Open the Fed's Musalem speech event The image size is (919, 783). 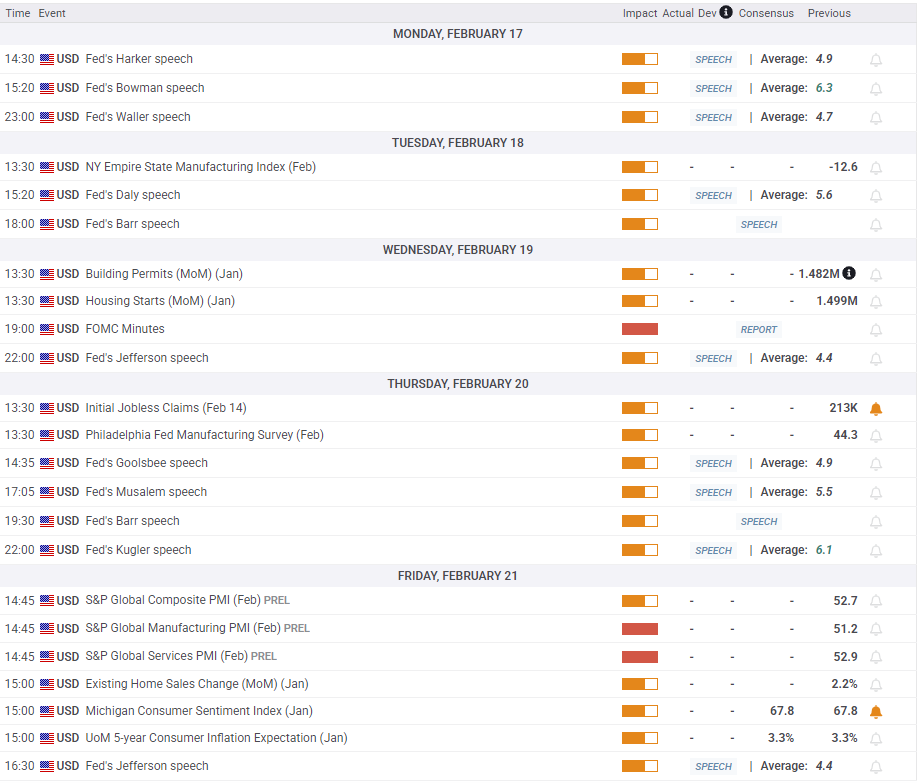pos(146,492)
